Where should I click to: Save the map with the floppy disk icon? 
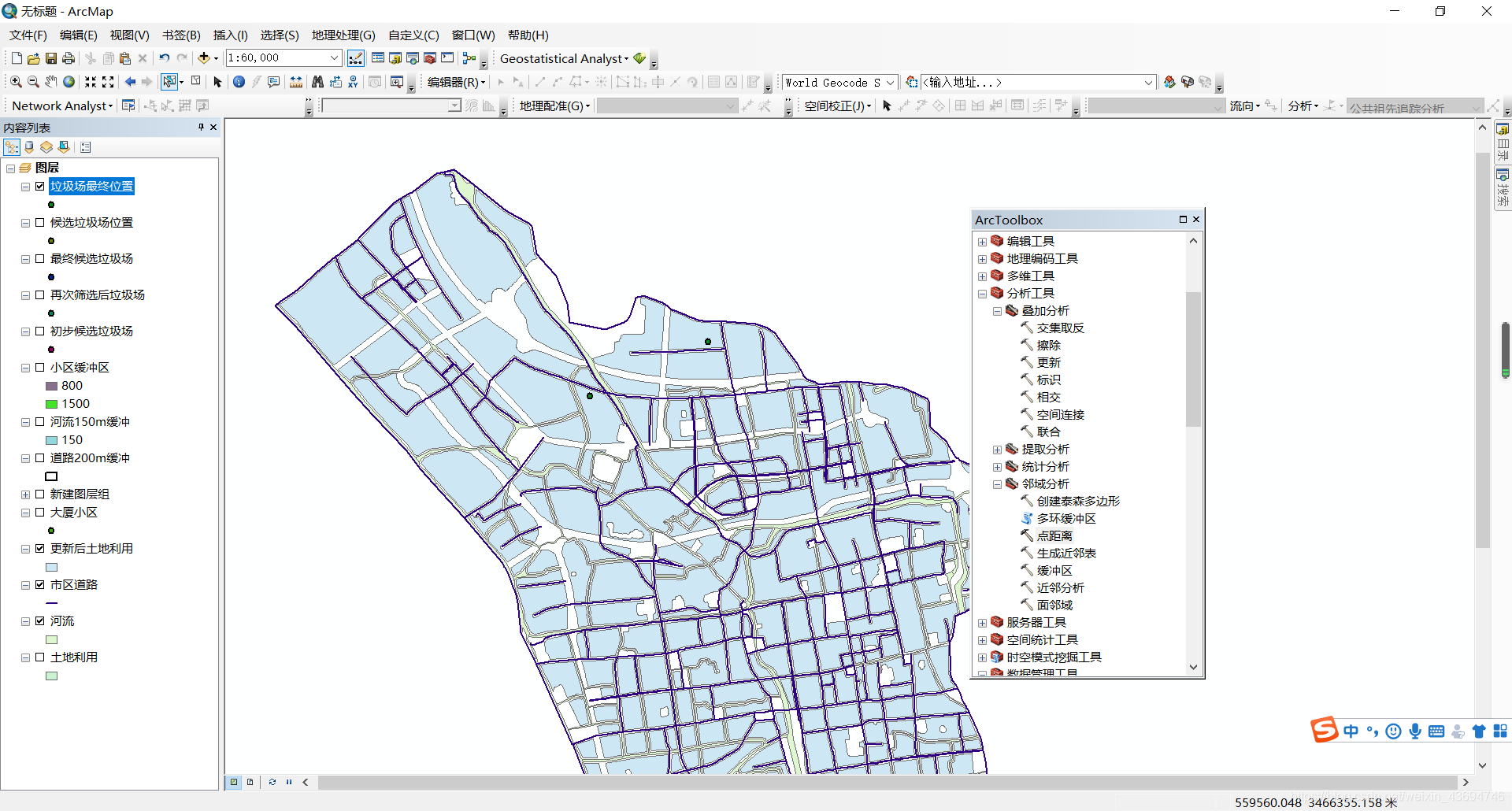[50, 58]
